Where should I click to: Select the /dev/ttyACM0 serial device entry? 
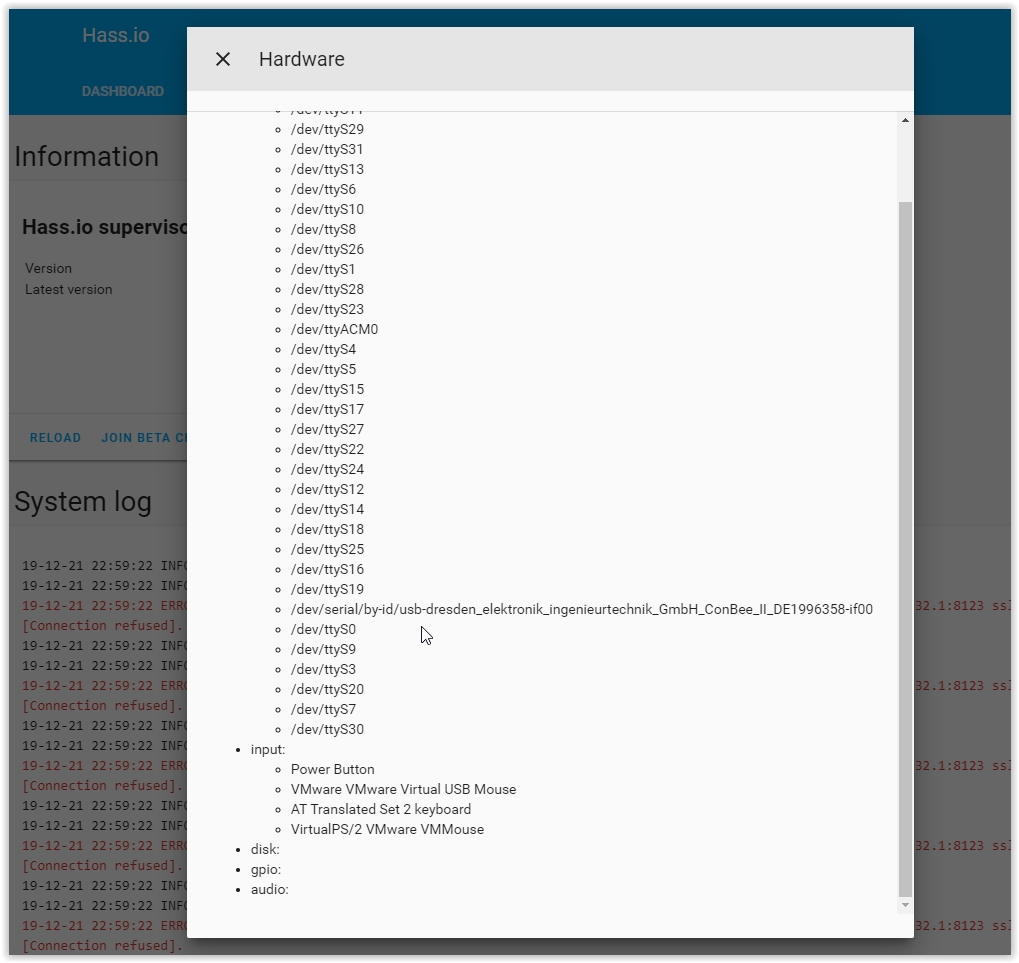(334, 329)
